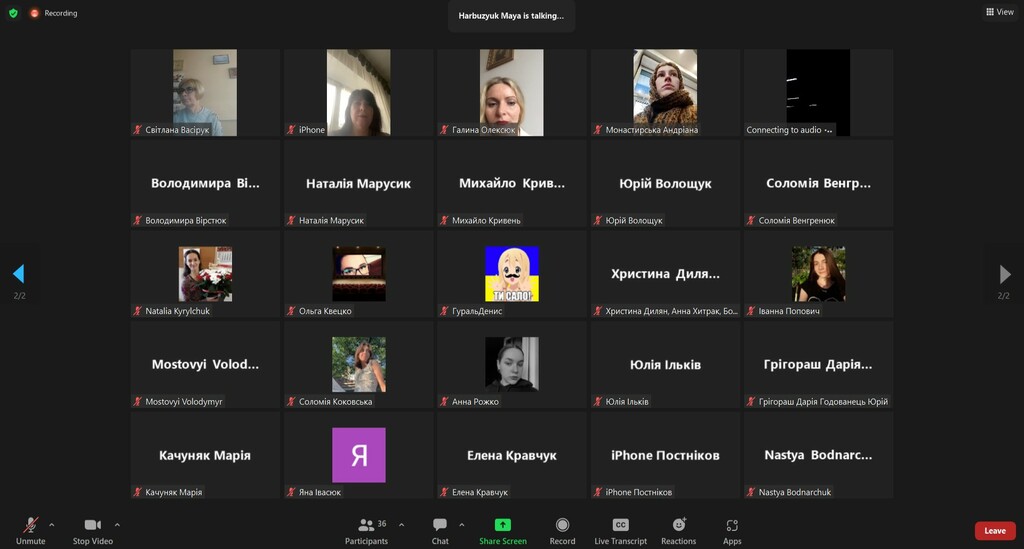Viewport: 1024px width, 549px height.
Task: Leave the meeting
Action: 994,531
